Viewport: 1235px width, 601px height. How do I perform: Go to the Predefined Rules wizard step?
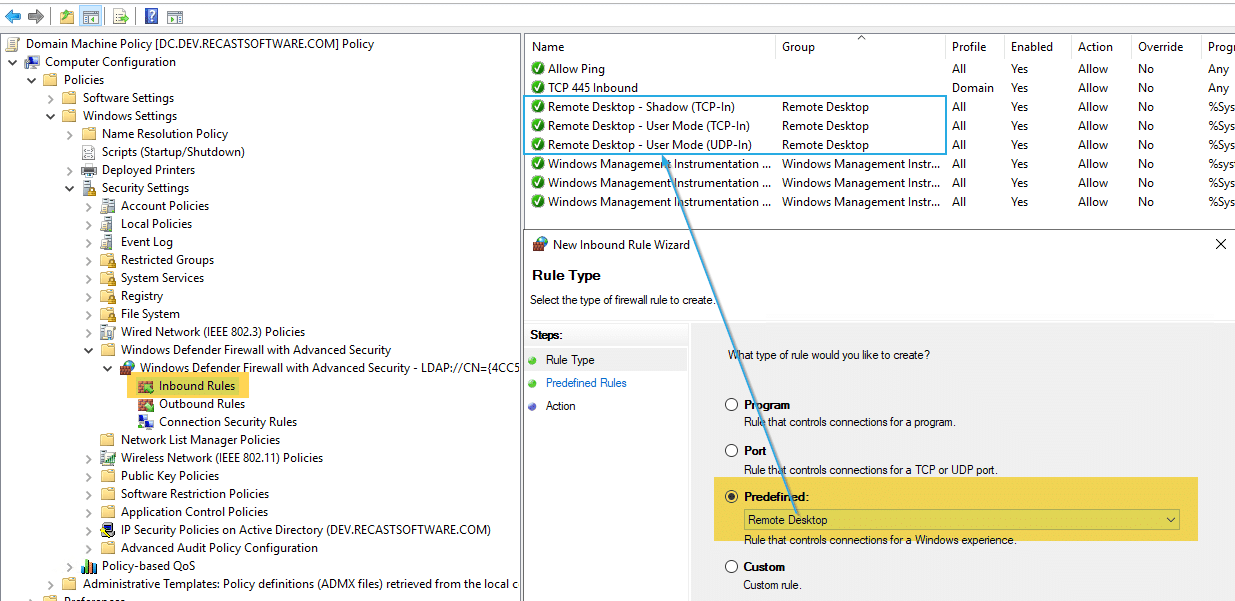[x=586, y=383]
